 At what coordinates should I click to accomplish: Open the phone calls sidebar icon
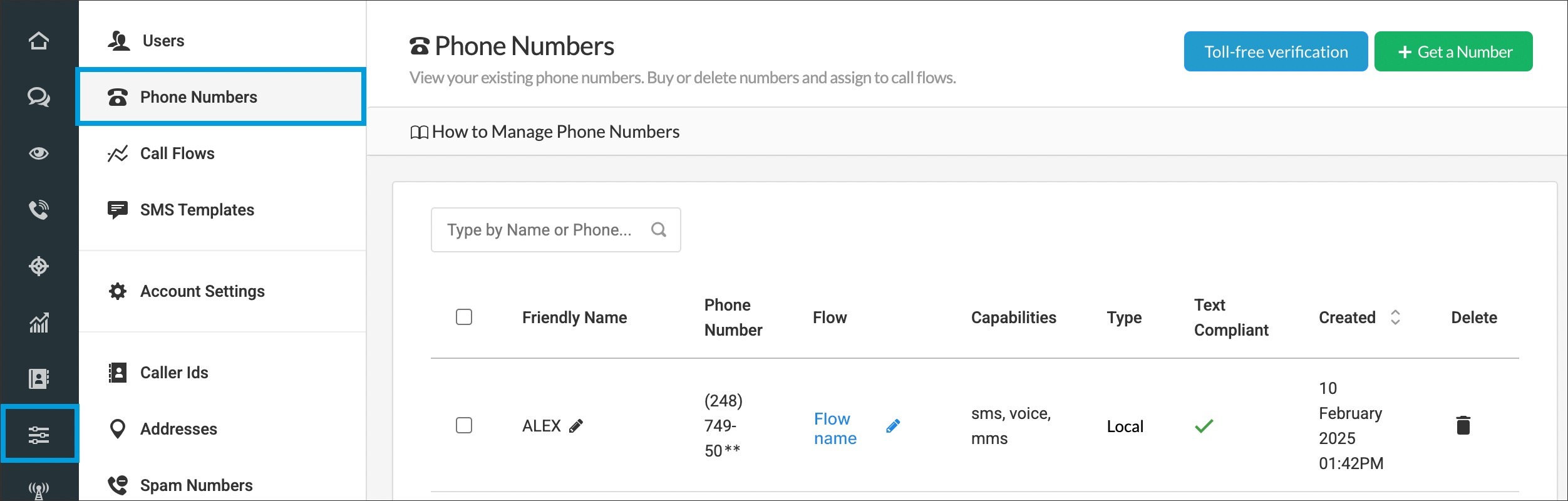pyautogui.click(x=39, y=210)
